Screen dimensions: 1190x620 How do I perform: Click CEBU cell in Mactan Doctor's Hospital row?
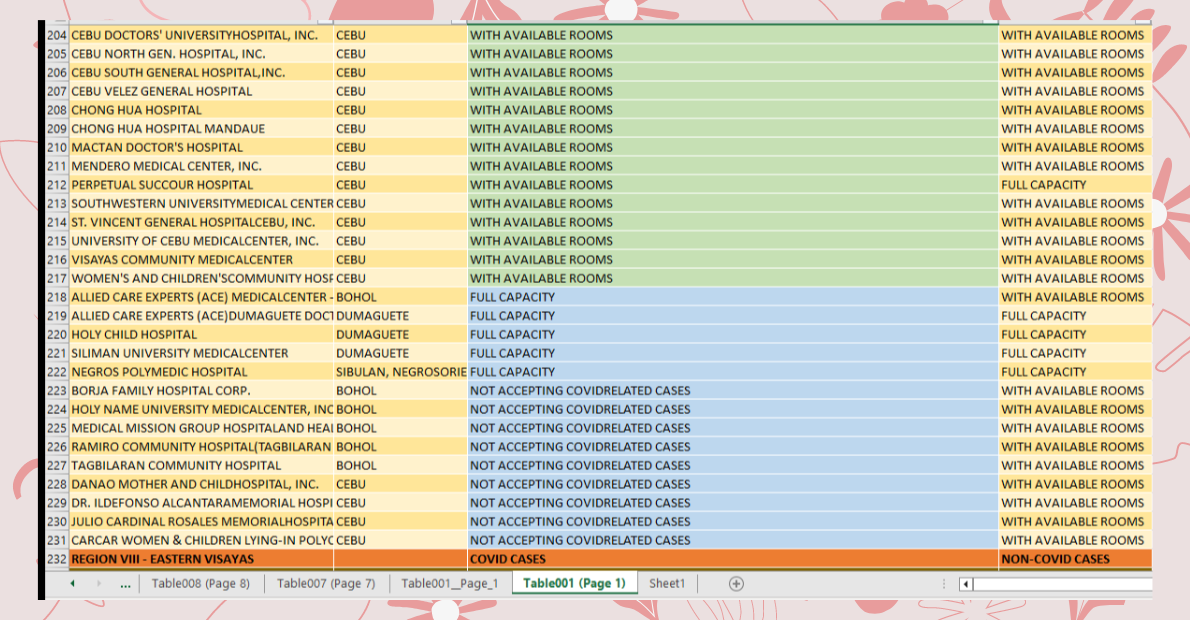coord(401,147)
